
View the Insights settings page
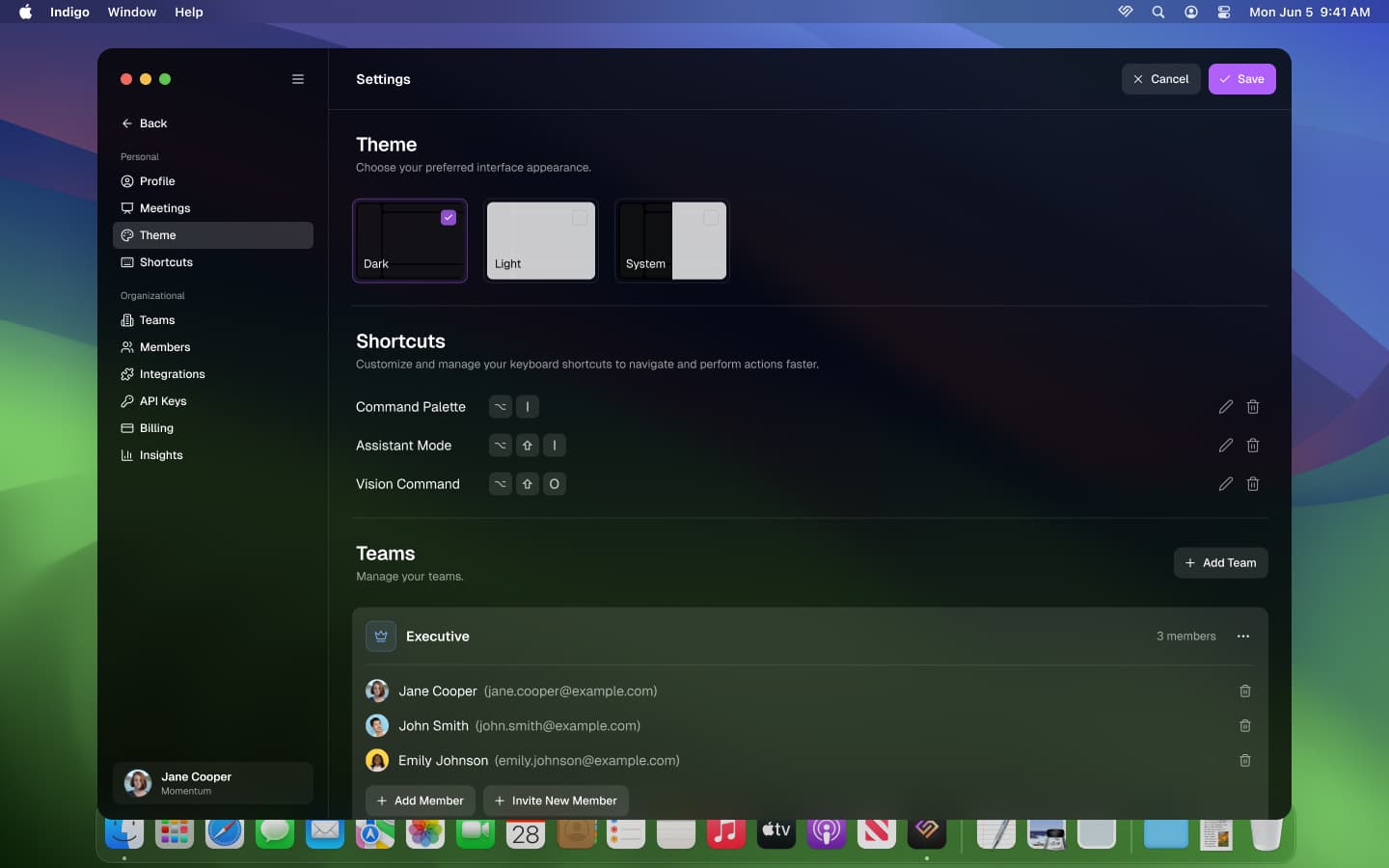tap(161, 455)
